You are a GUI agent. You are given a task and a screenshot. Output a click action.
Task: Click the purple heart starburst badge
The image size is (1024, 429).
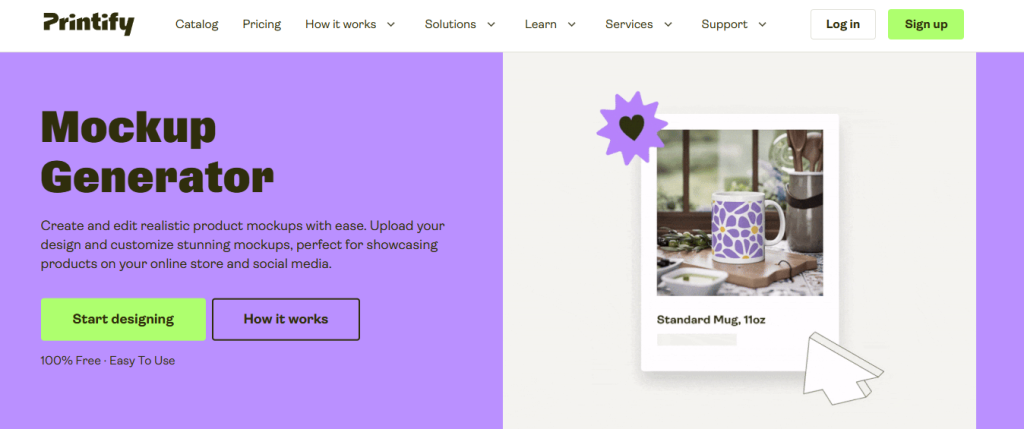[632, 128]
